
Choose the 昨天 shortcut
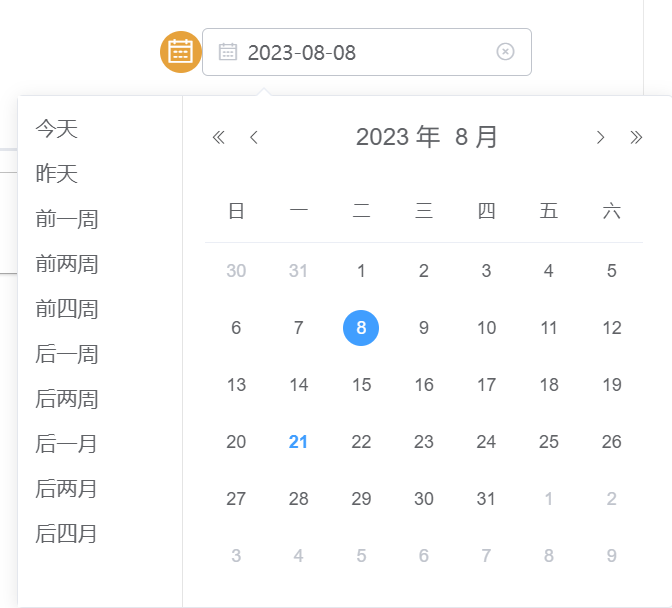(57, 174)
